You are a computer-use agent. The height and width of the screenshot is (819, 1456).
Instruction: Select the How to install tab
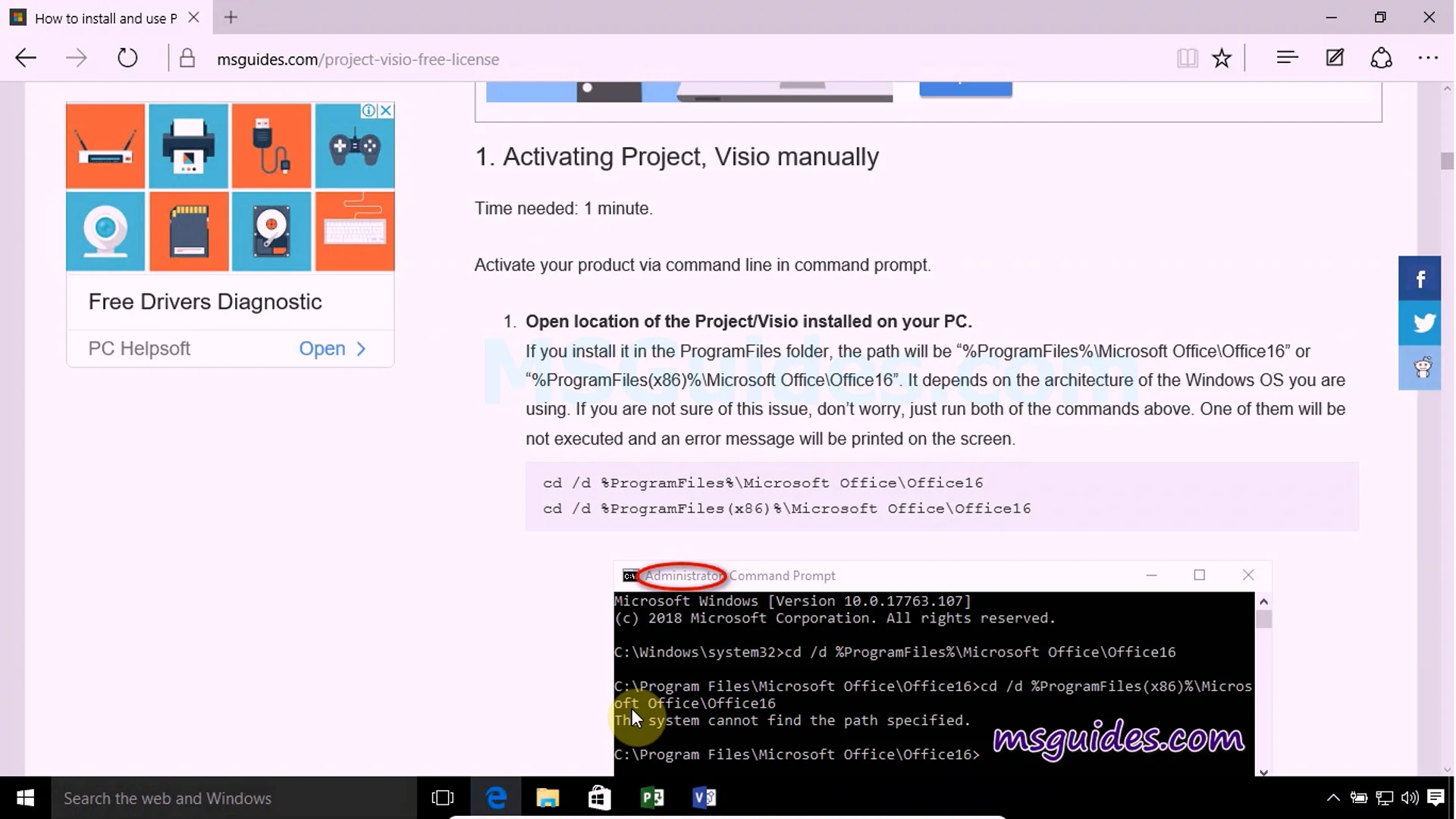[105, 18]
